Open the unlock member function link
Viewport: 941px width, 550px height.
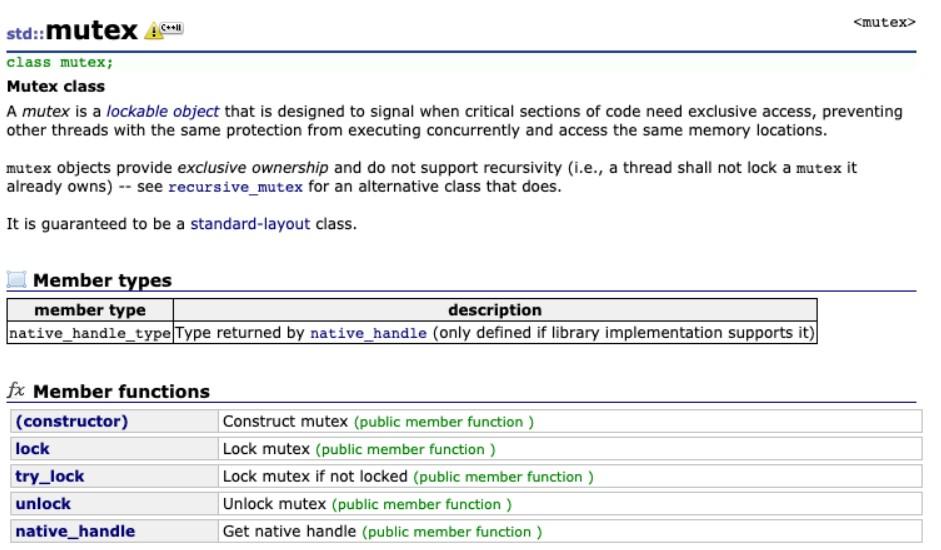(x=43, y=504)
